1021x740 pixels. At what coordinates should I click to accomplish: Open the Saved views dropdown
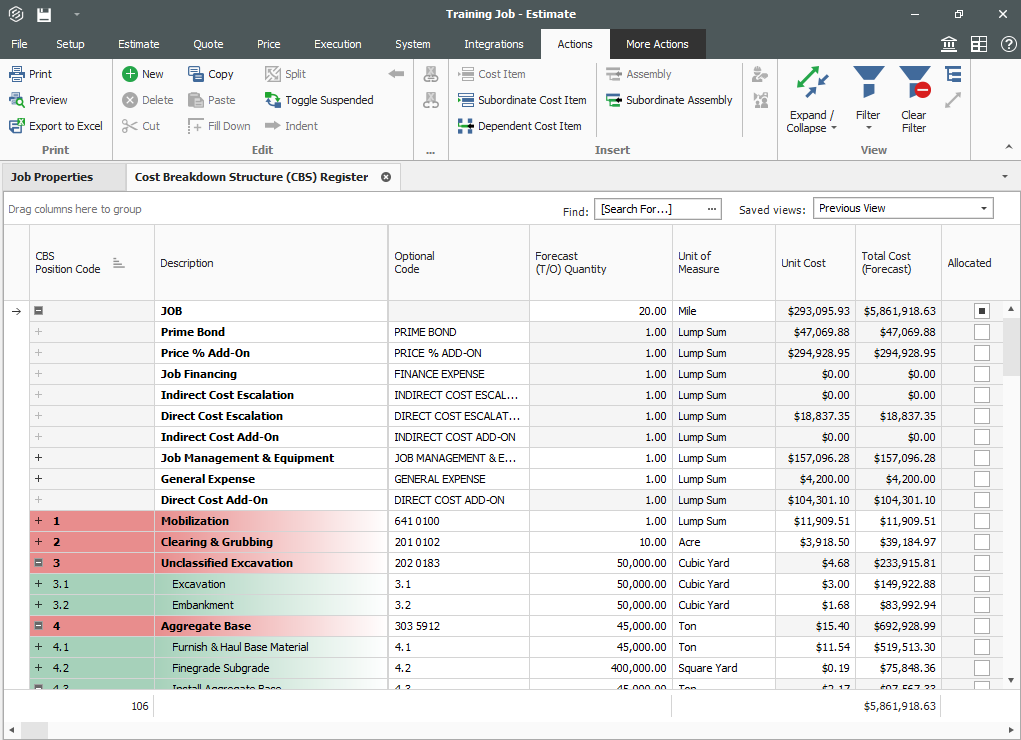point(983,207)
